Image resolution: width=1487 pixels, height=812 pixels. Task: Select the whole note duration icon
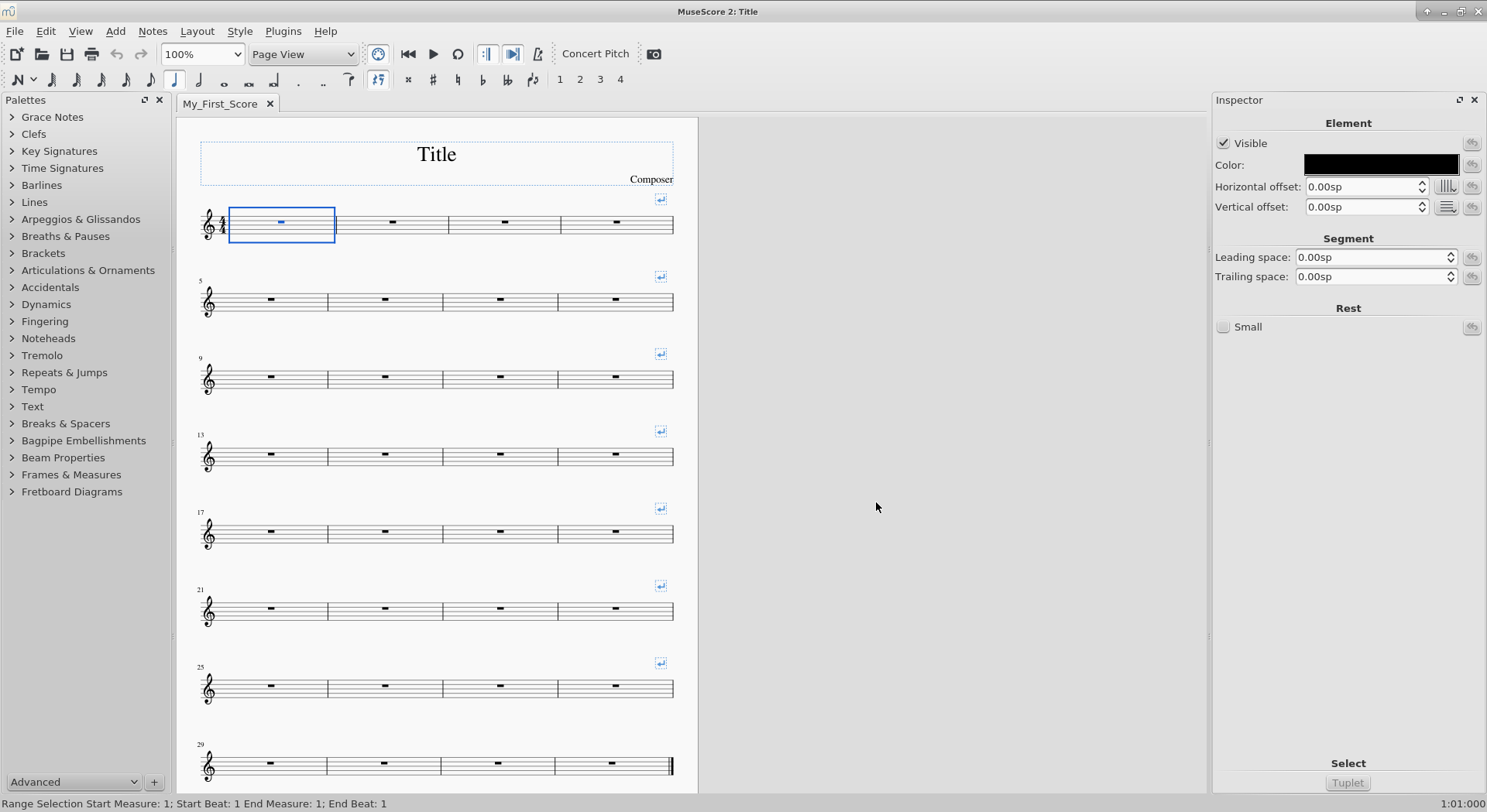(225, 80)
